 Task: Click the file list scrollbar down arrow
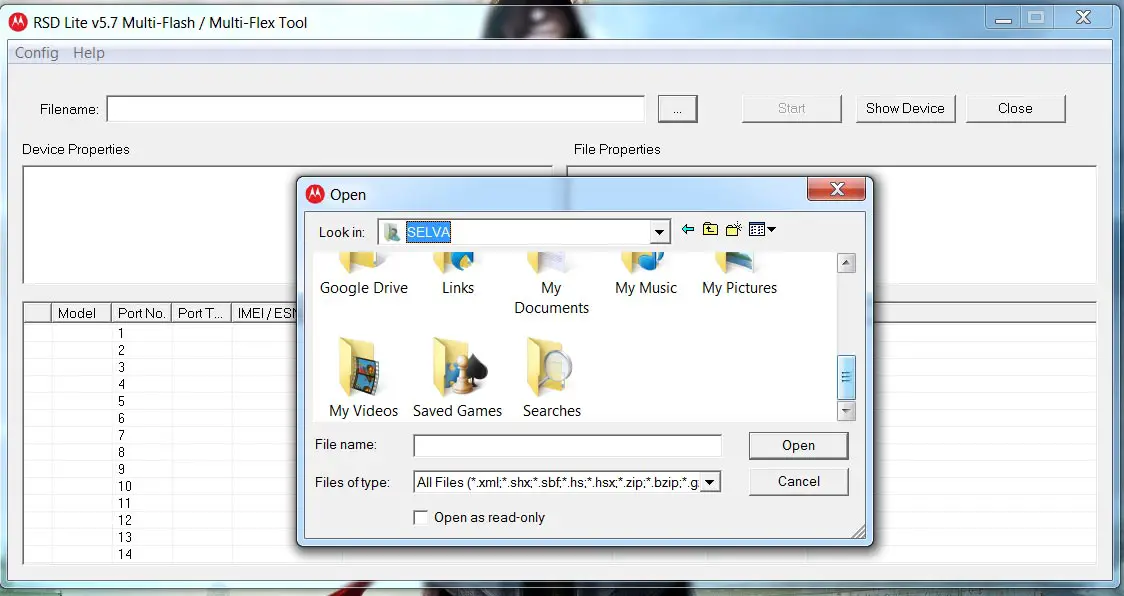tap(846, 411)
